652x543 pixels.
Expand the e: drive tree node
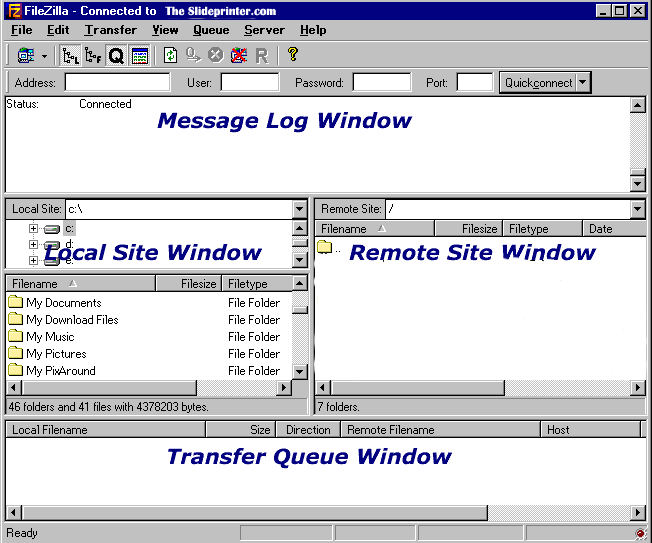point(33,260)
